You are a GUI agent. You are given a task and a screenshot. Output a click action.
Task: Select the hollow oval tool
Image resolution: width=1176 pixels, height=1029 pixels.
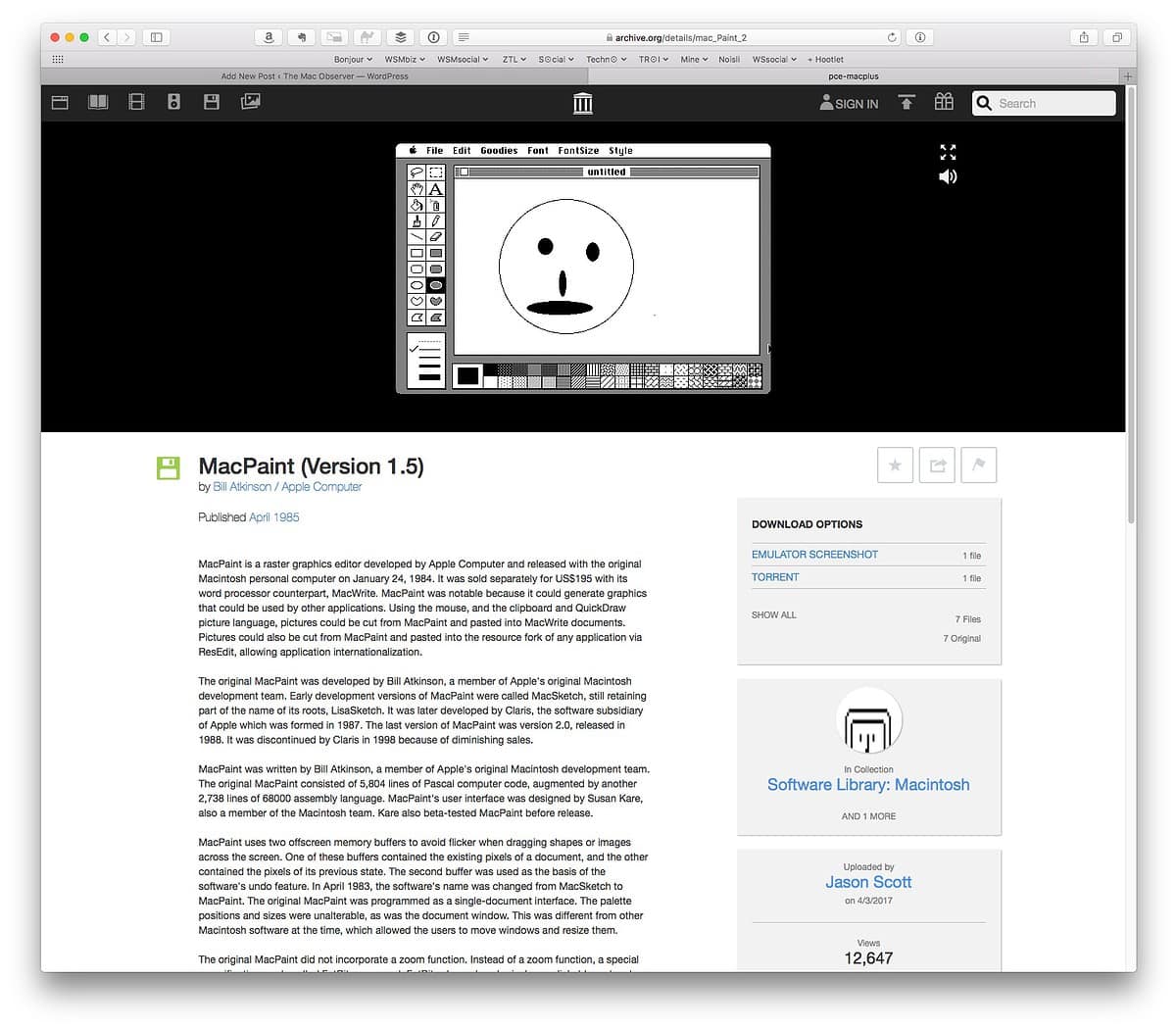pos(416,285)
